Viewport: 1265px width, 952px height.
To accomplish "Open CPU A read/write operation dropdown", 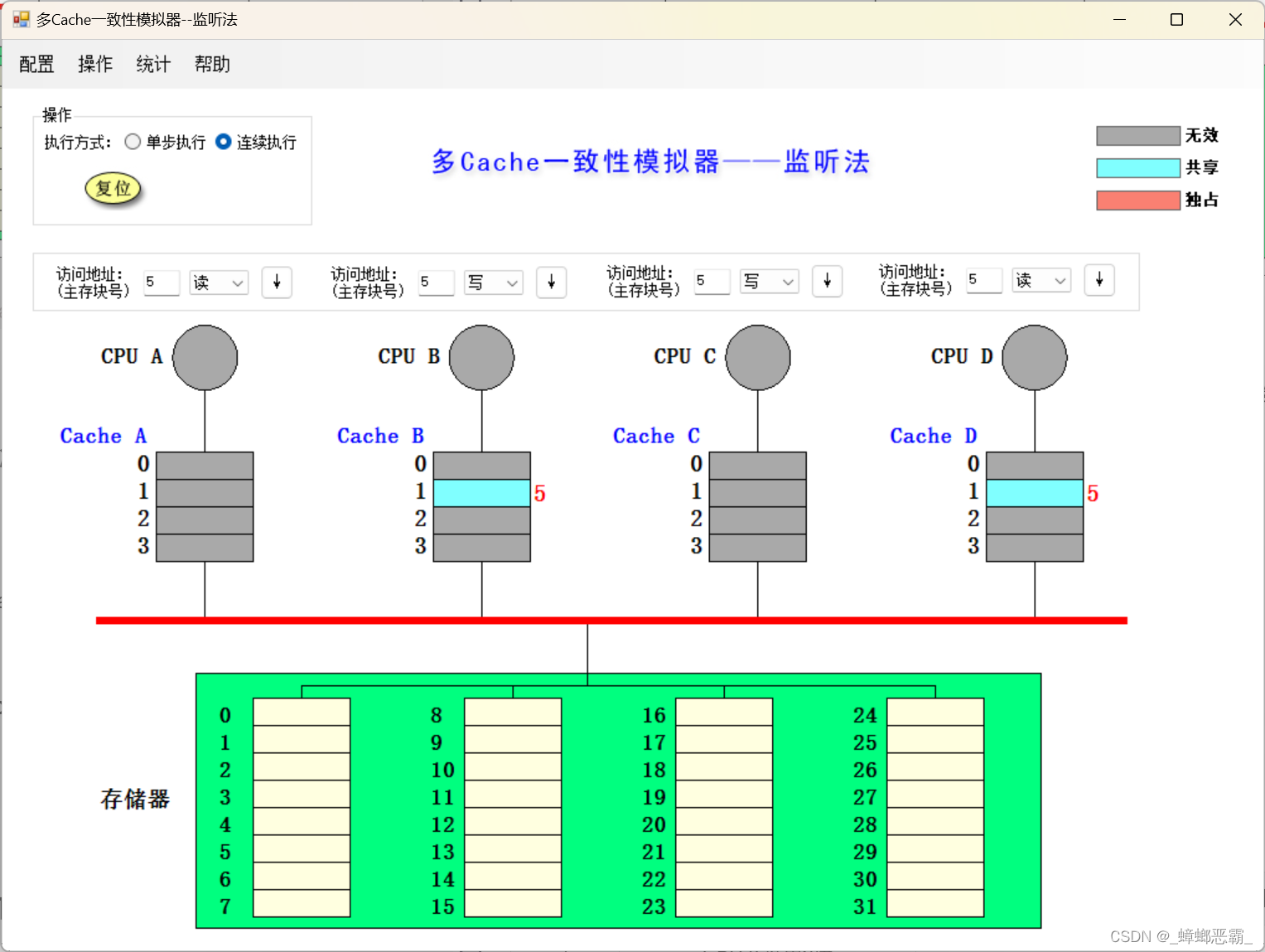I will (219, 283).
